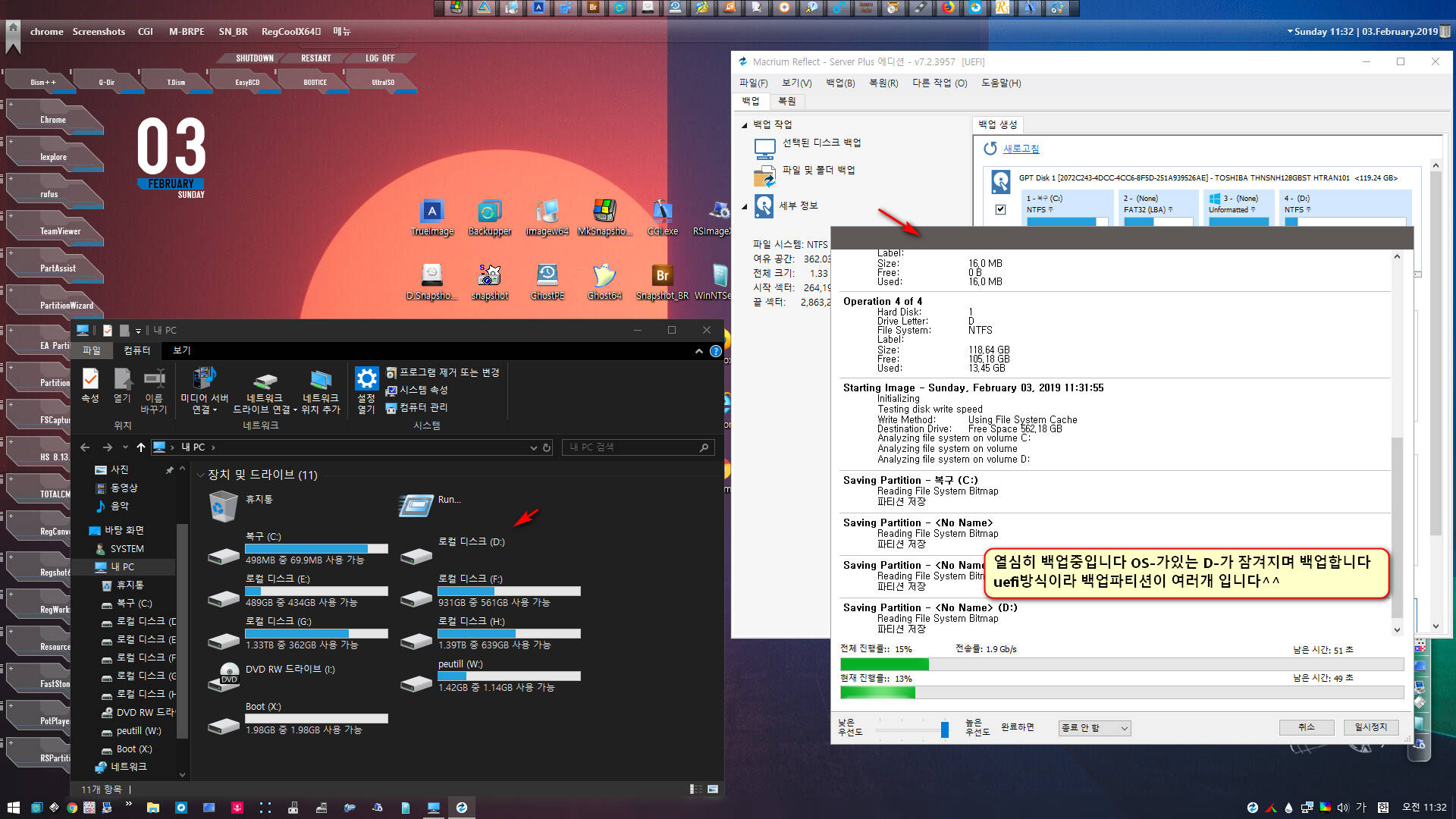Screen dimensions: 1456x819
Task: Open the 로컬 디스크 (E:) drive
Action: pos(297,591)
